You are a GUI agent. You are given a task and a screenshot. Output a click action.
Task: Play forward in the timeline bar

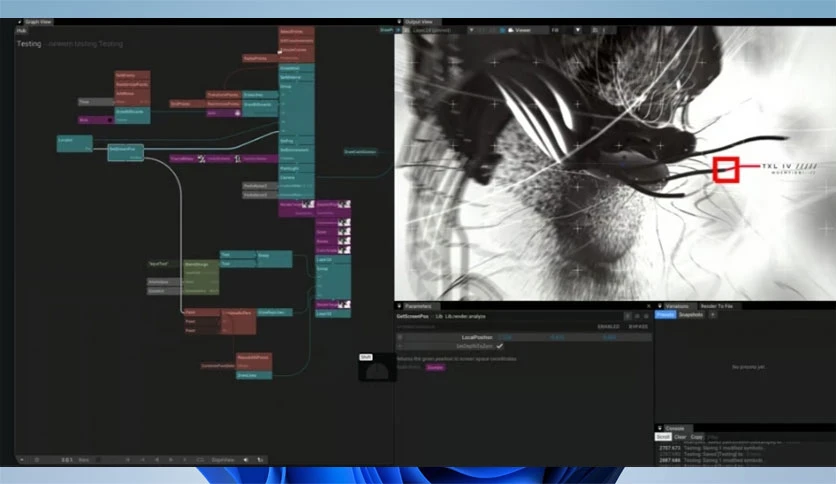[171, 459]
